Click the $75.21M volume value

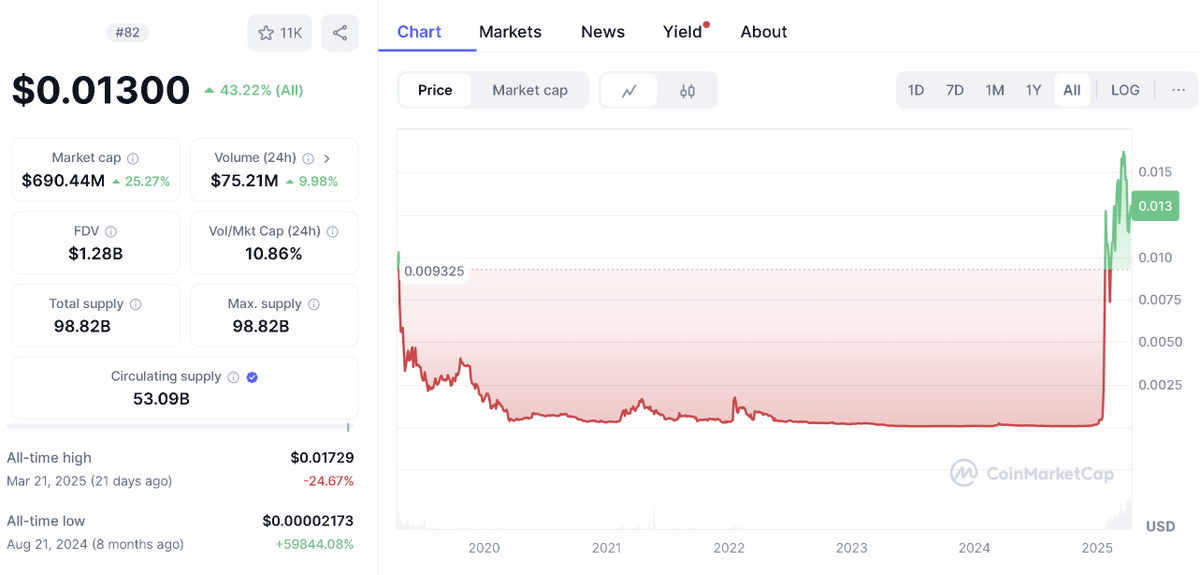pos(244,181)
